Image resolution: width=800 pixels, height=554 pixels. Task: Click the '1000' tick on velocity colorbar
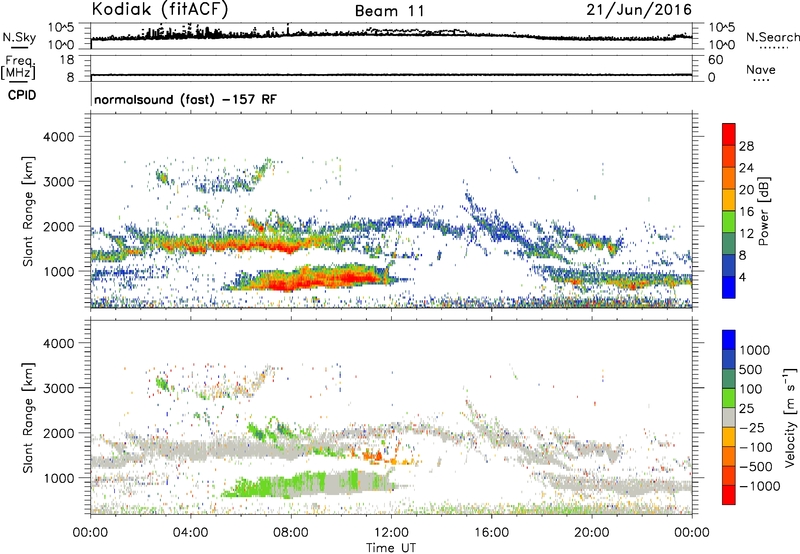coord(755,350)
